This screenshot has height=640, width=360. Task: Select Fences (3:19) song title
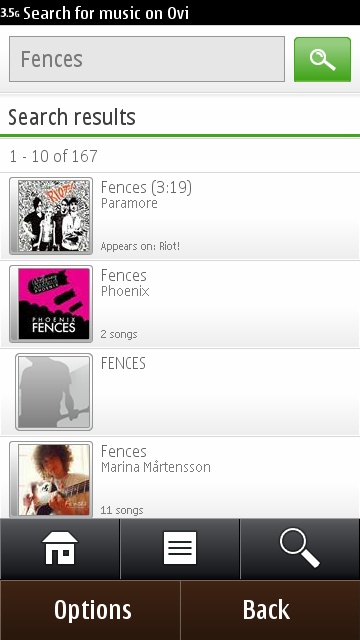(x=146, y=187)
